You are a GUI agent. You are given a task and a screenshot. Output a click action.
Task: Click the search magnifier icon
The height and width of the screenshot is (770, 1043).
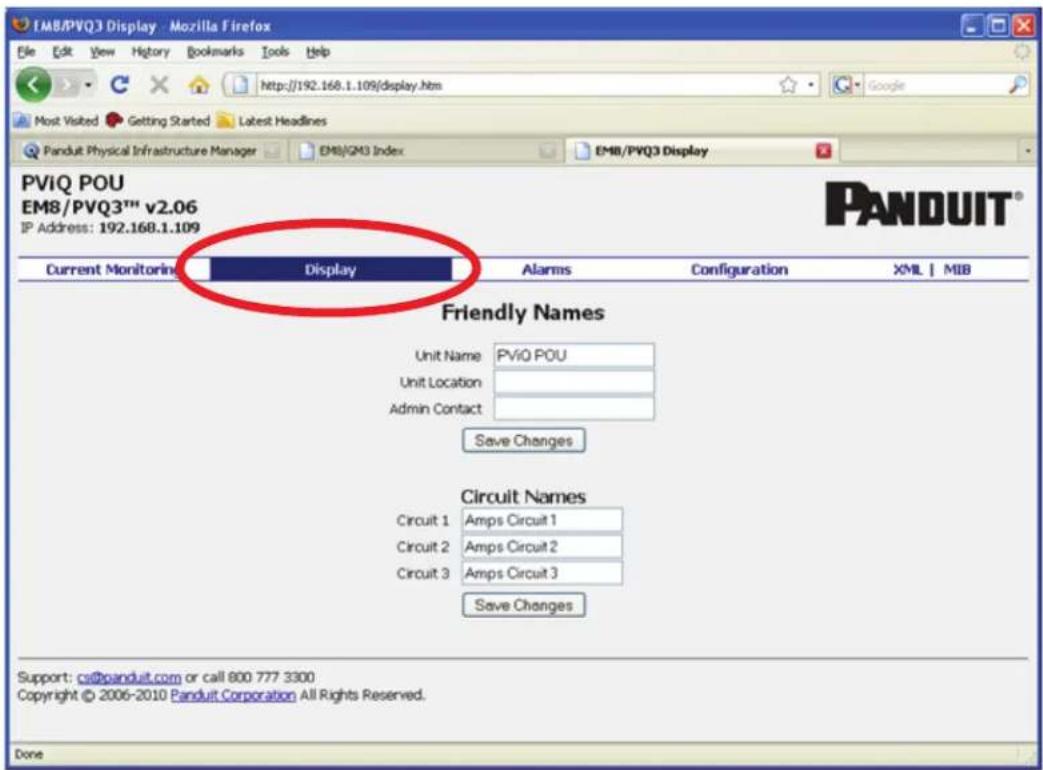tap(1018, 85)
